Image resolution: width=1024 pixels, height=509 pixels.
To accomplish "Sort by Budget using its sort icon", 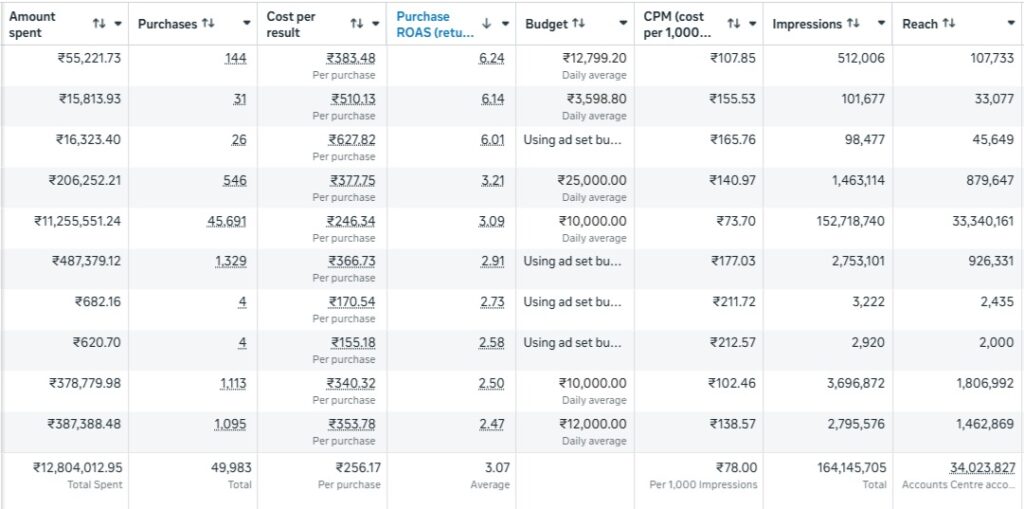I will [x=579, y=23].
